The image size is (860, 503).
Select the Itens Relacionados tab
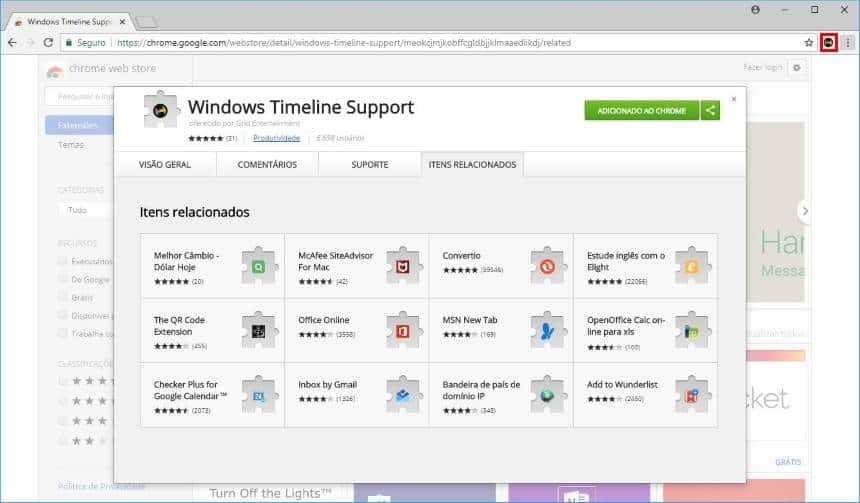(472, 165)
